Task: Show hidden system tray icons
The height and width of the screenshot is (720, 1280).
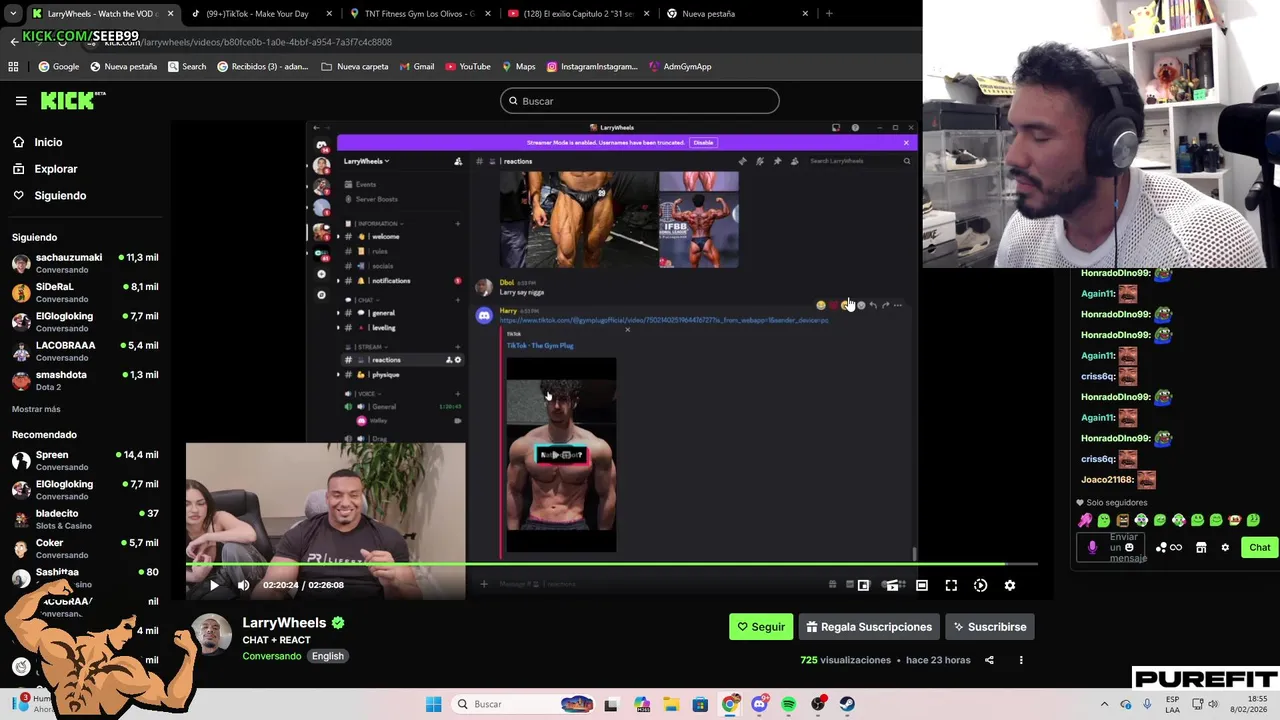Action: pos(1104,704)
